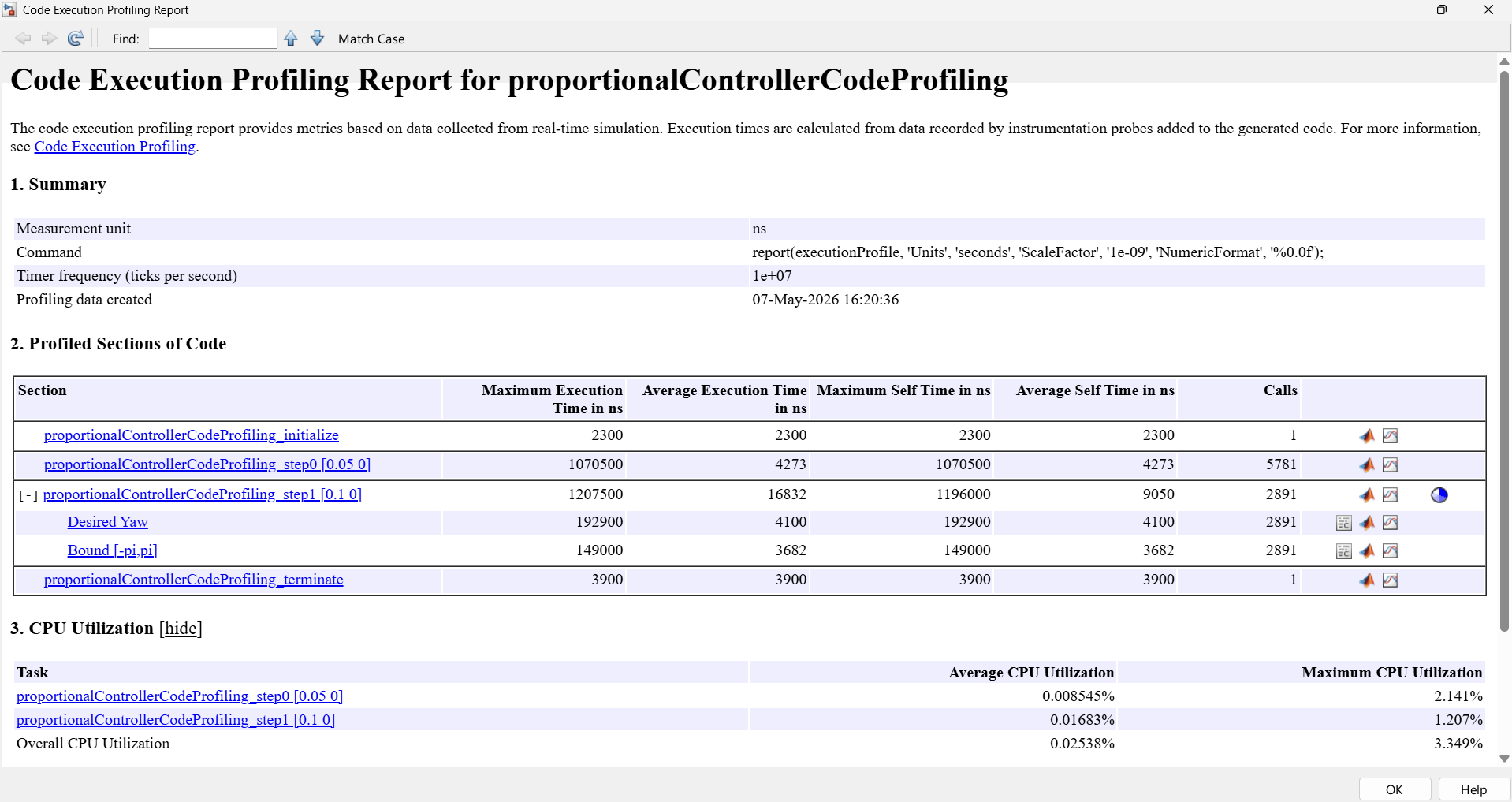The height and width of the screenshot is (802, 1512).
Task: Click the Maximum Self Time column header
Action: [903, 390]
